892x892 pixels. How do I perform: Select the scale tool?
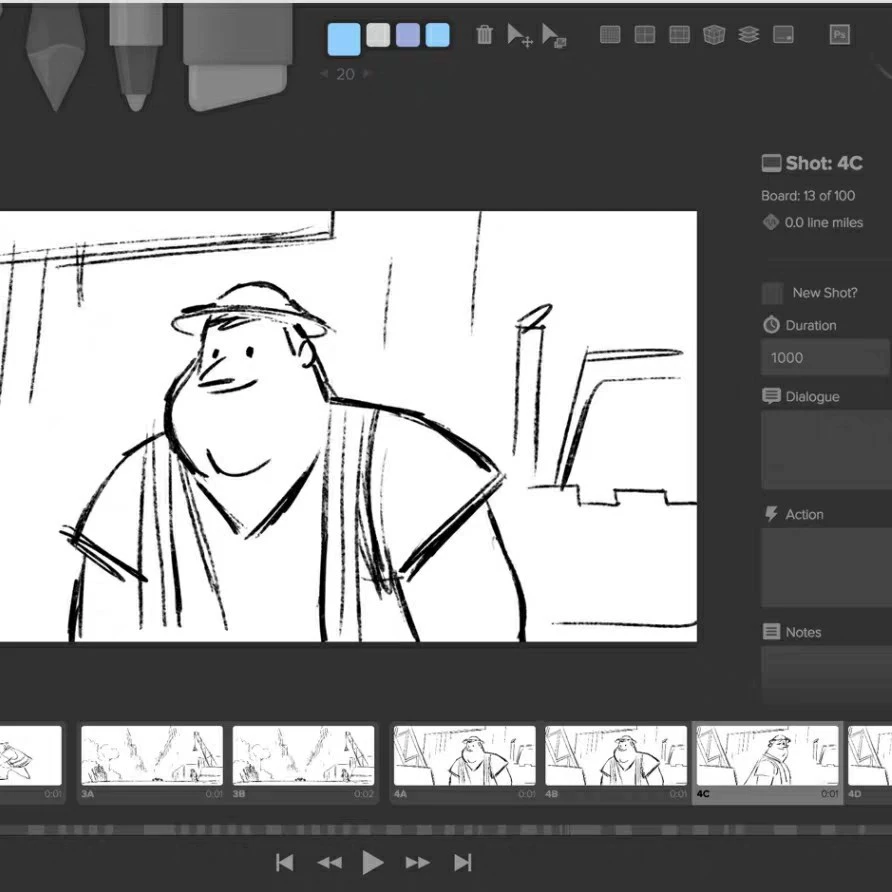554,34
